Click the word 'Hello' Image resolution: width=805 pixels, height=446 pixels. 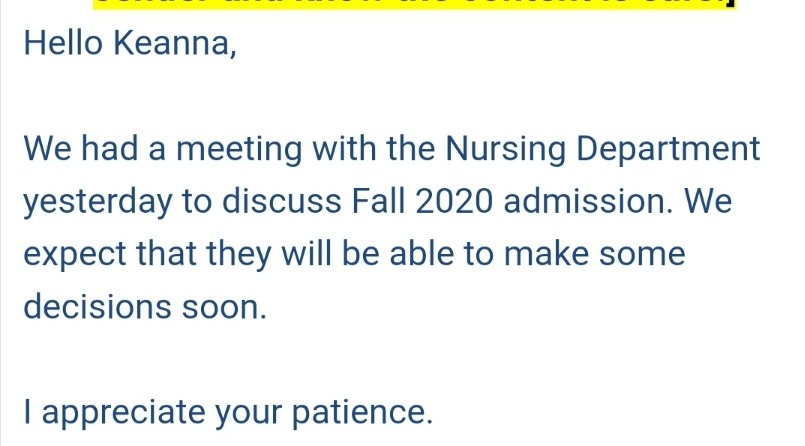coord(63,42)
